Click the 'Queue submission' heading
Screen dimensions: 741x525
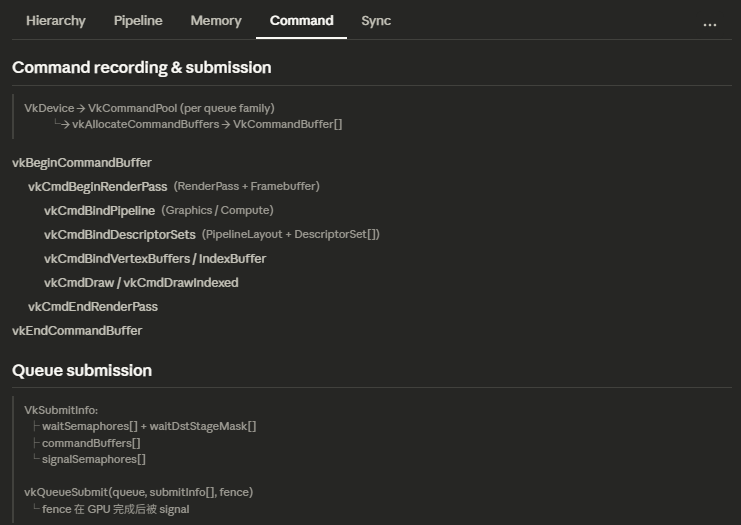click(82, 371)
